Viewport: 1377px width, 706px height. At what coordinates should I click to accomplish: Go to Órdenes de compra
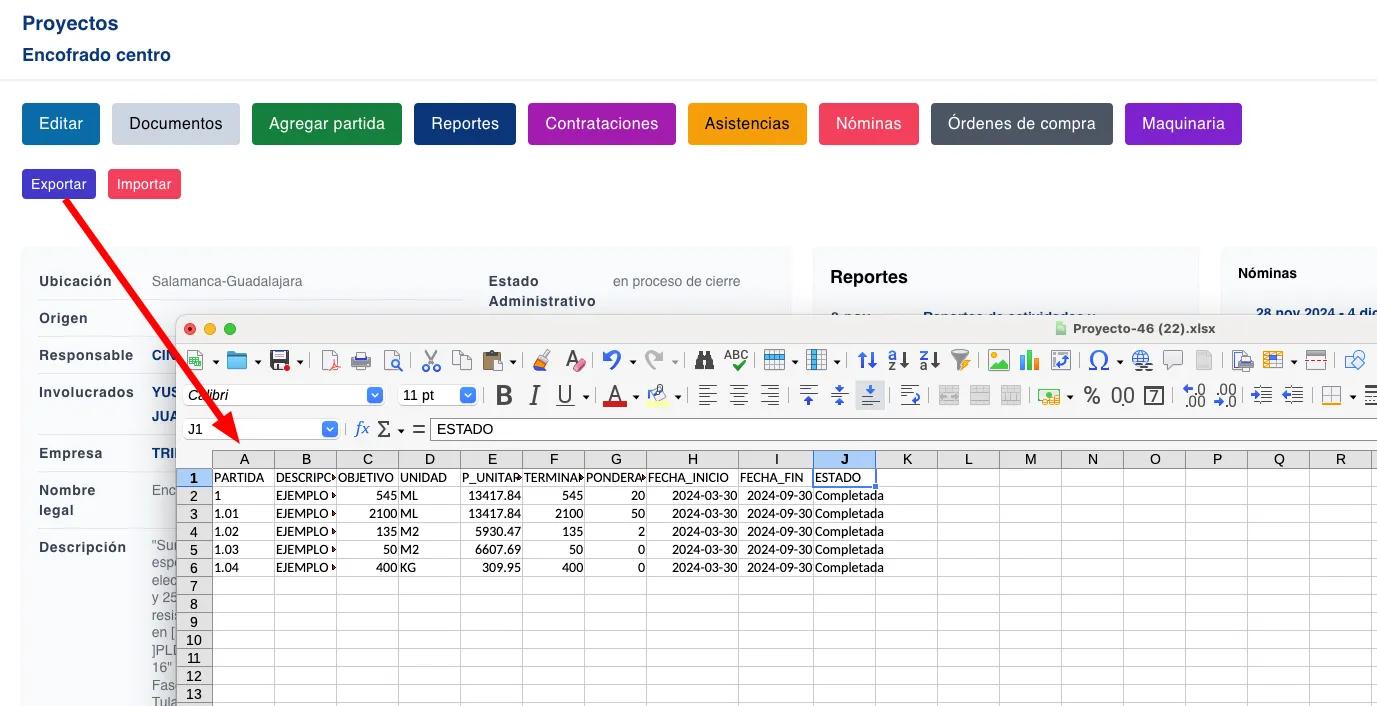1021,124
